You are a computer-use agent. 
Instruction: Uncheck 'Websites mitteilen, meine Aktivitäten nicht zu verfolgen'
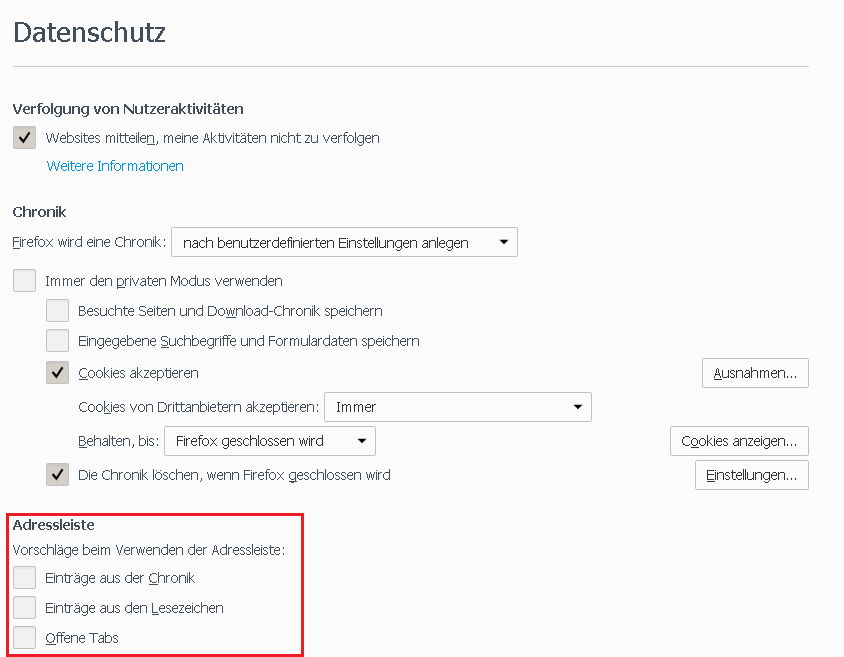[25, 138]
